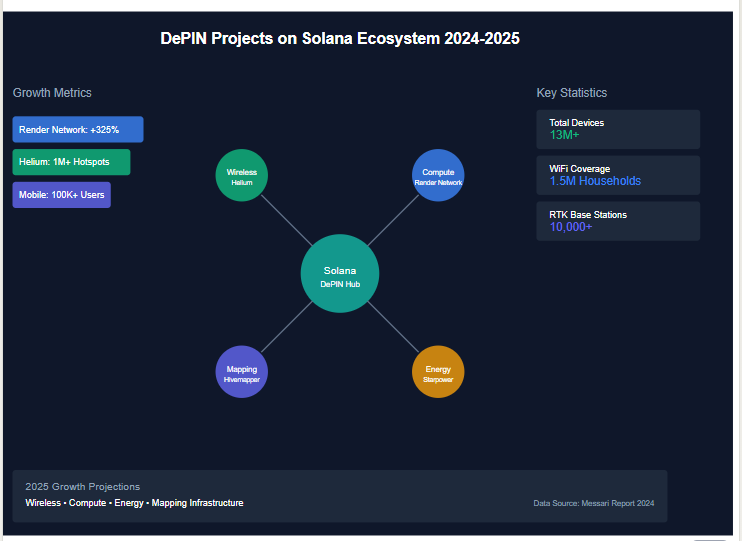Click the Growth Metrics heading
Viewport: 742px width, 541px height.
coord(52,93)
